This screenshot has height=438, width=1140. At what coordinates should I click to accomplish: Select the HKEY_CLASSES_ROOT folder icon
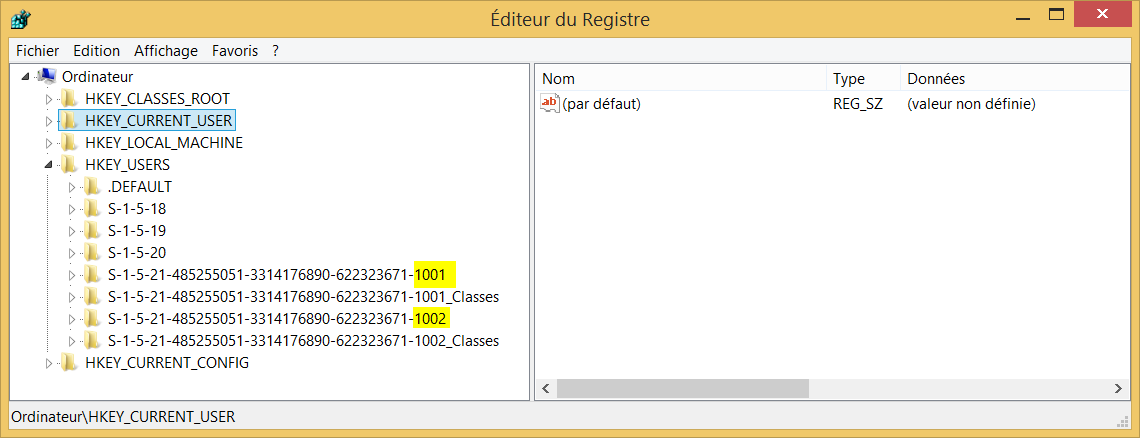[69, 98]
